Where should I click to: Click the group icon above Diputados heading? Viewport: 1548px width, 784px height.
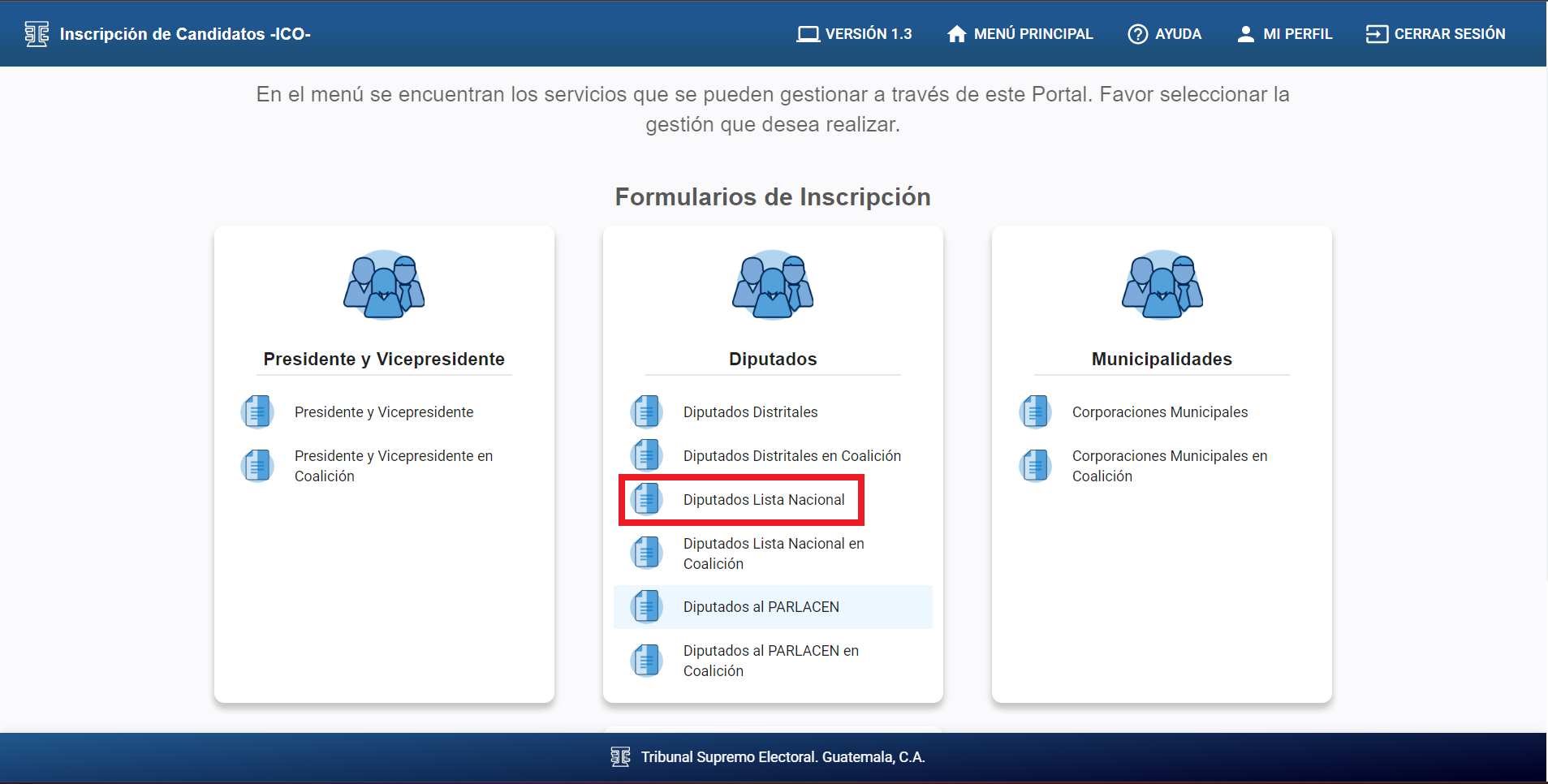tap(773, 285)
